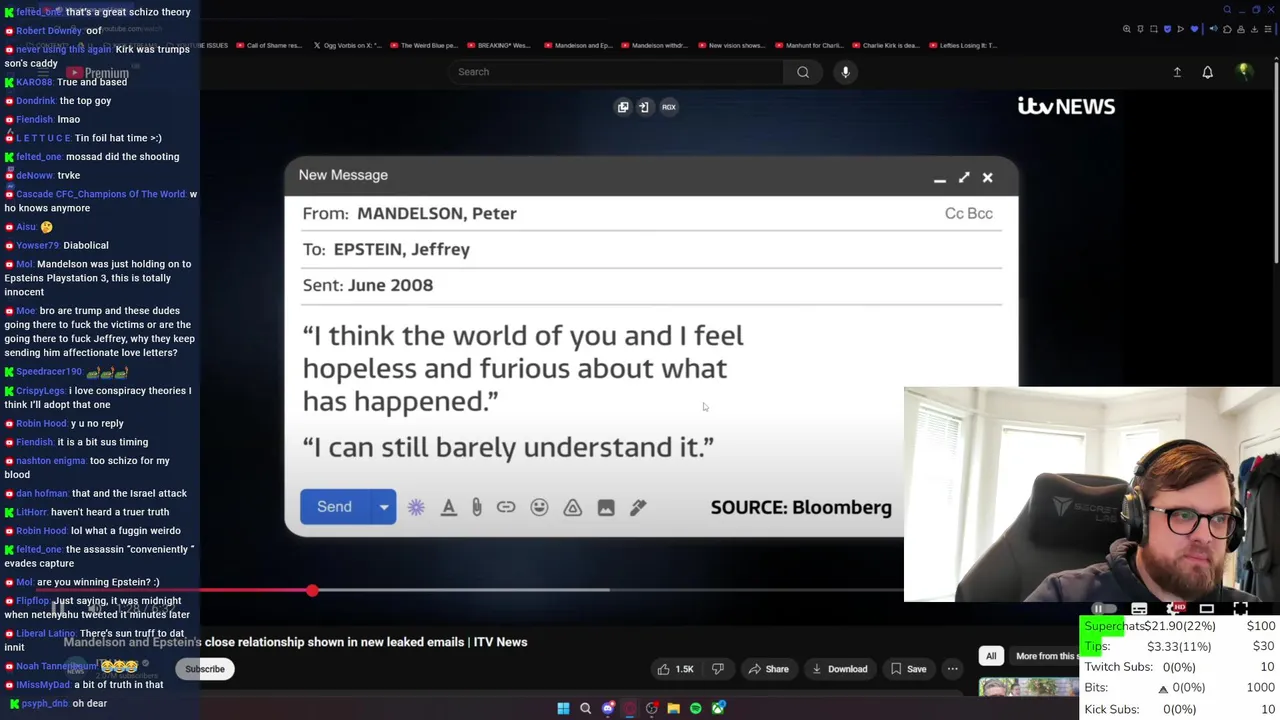Click chat username 'Liberal Latino'
The height and width of the screenshot is (720, 1280).
[x=46, y=634]
